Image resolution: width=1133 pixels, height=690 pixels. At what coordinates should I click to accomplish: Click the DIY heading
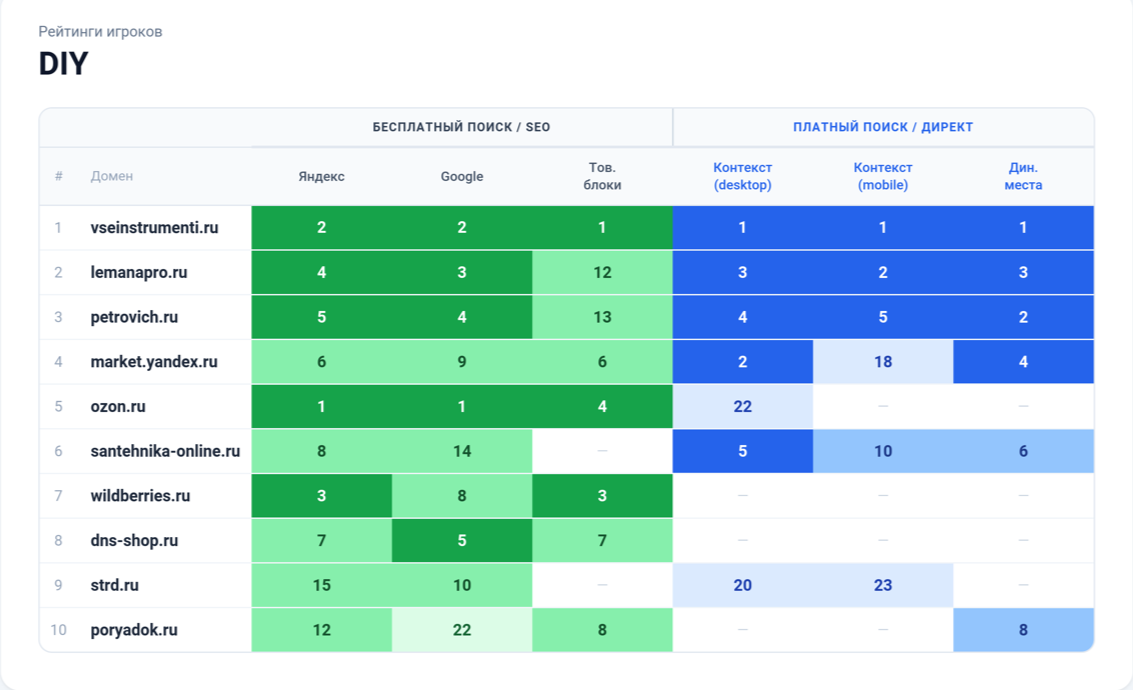pyautogui.click(x=64, y=64)
